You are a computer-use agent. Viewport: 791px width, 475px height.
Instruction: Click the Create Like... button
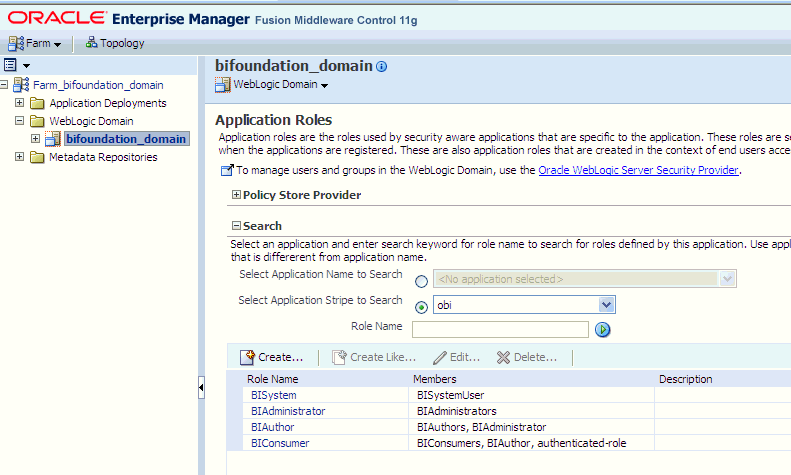tap(374, 357)
